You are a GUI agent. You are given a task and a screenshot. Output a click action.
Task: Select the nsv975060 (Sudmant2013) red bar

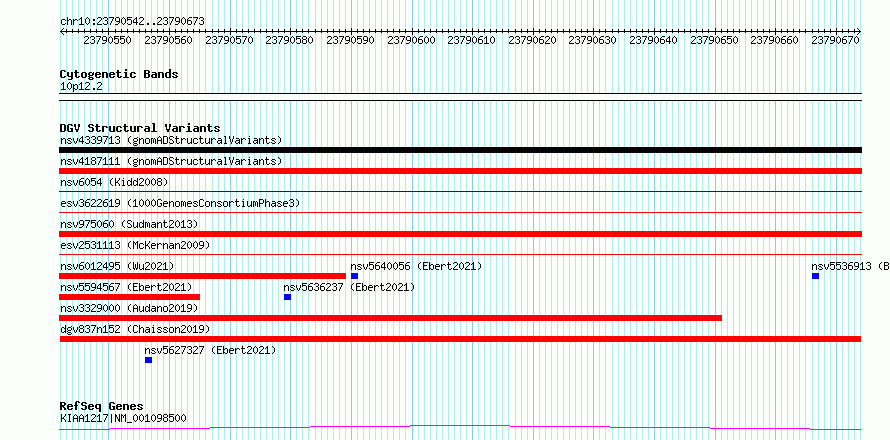pos(460,234)
